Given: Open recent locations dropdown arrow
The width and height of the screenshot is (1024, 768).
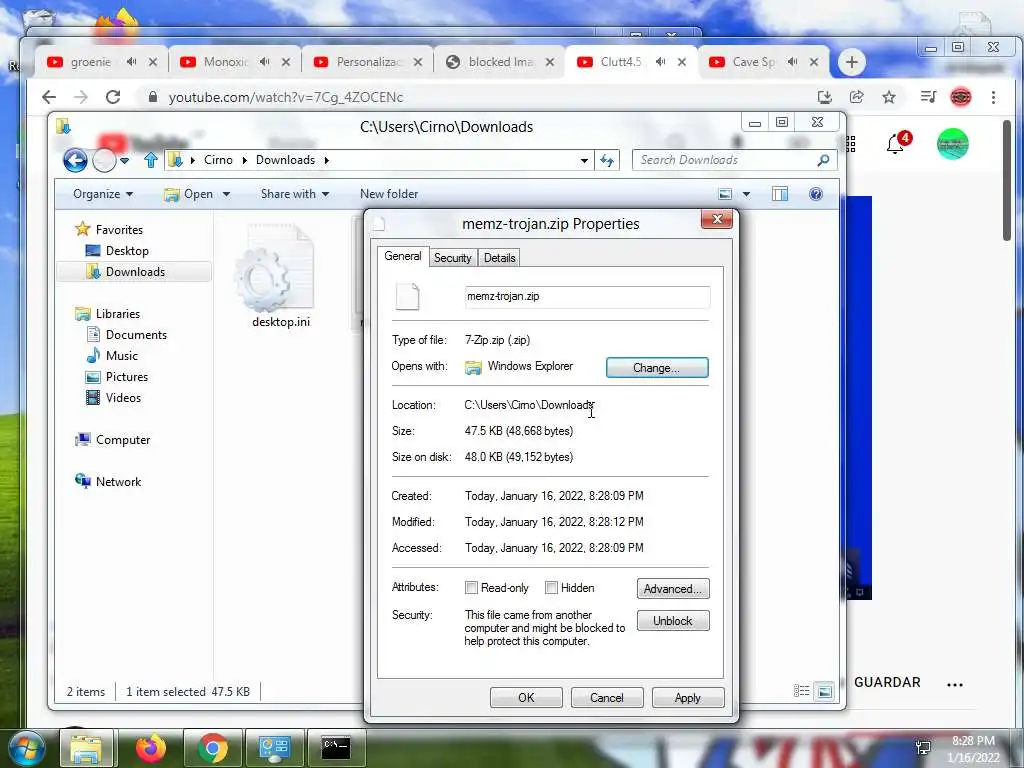Looking at the screenshot, I should click(125, 160).
